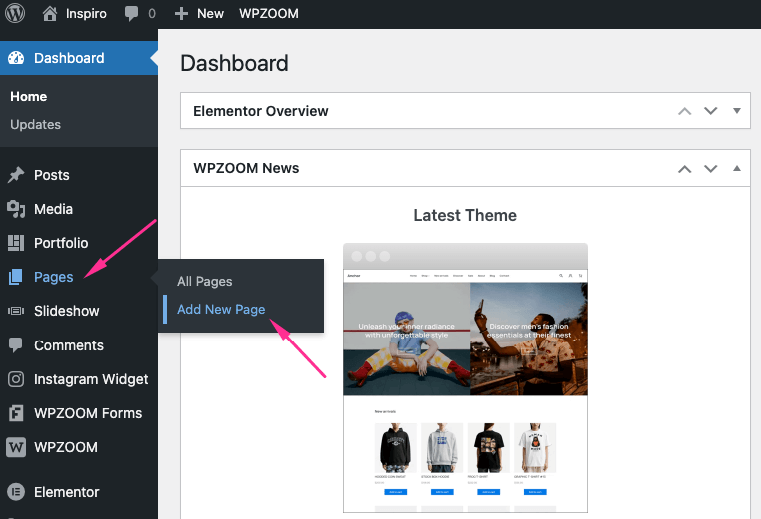This screenshot has height=519, width=761.
Task: Click the Elementor icon in sidebar
Action: (x=16, y=492)
